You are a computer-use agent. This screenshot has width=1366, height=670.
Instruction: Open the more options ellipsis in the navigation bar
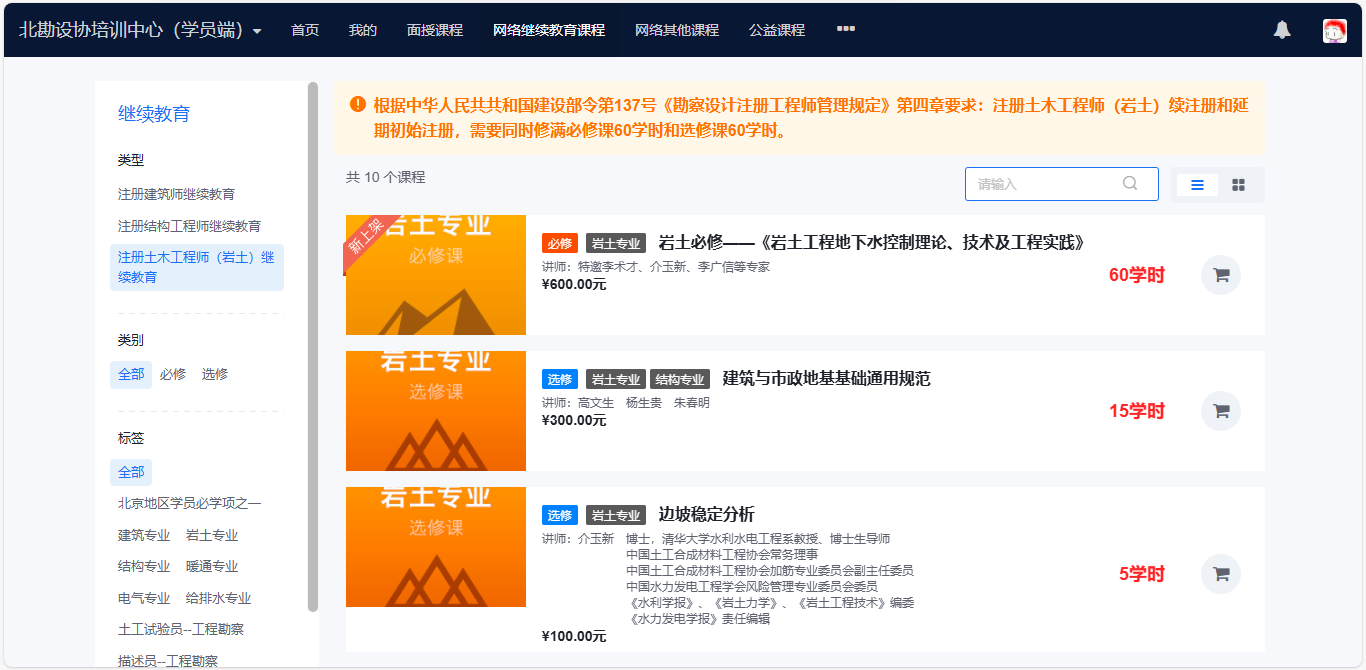pyautogui.click(x=845, y=29)
